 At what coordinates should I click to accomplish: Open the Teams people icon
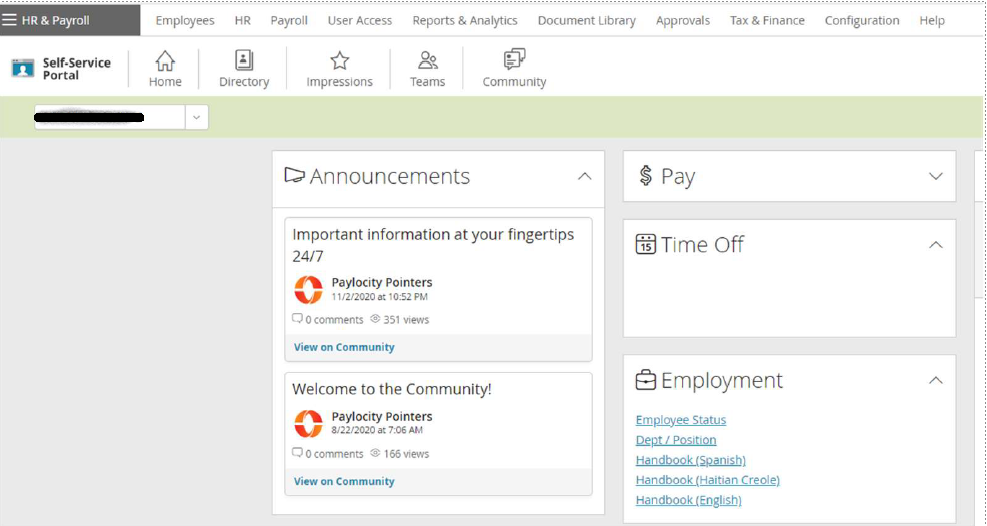[427, 60]
